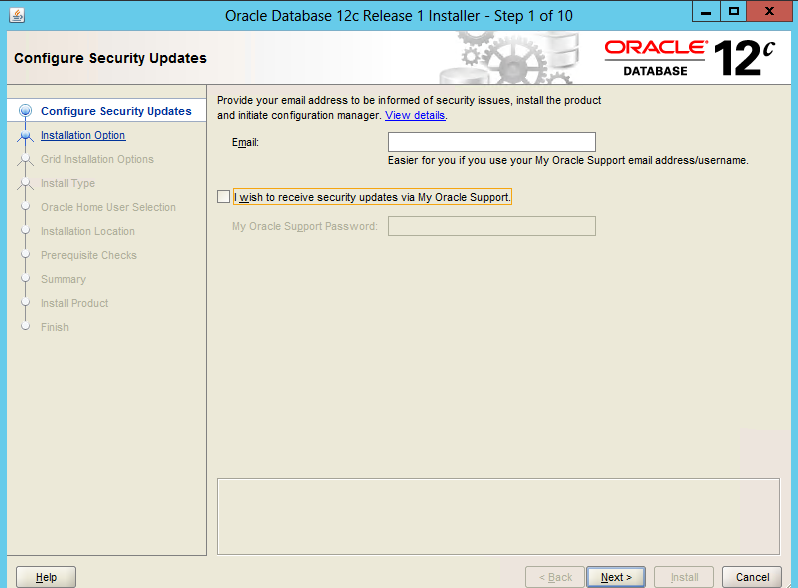Image resolution: width=798 pixels, height=588 pixels.
Task: Click the greyed-out Back button
Action: point(555,577)
